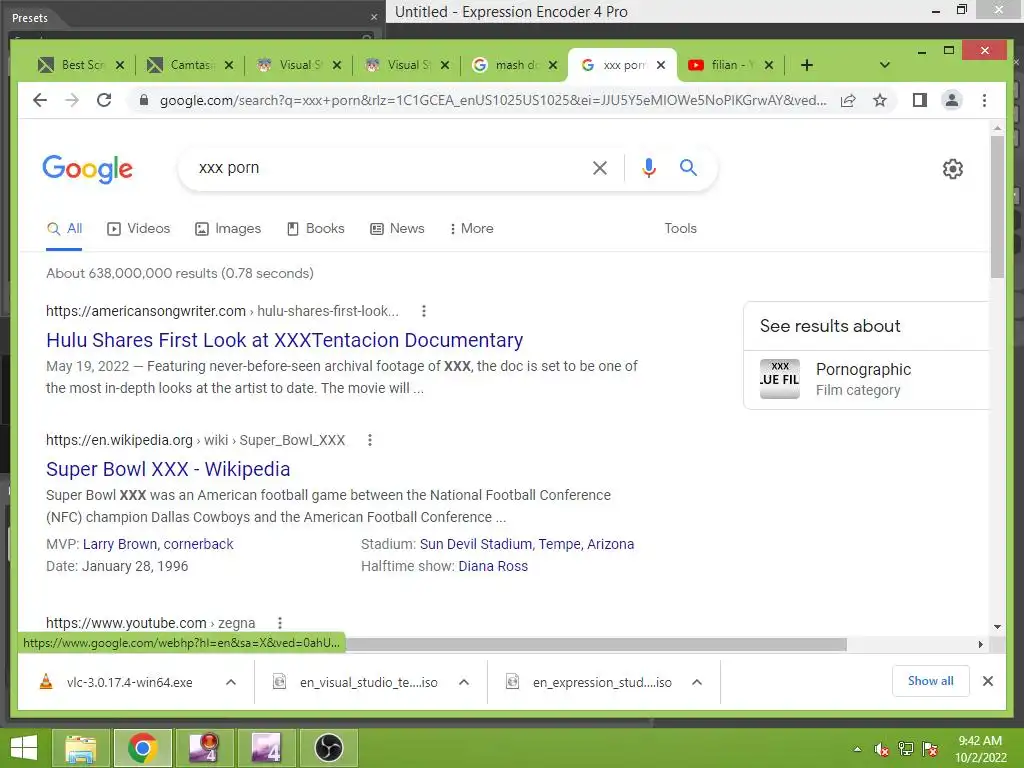Select the Videos search filter

point(138,229)
